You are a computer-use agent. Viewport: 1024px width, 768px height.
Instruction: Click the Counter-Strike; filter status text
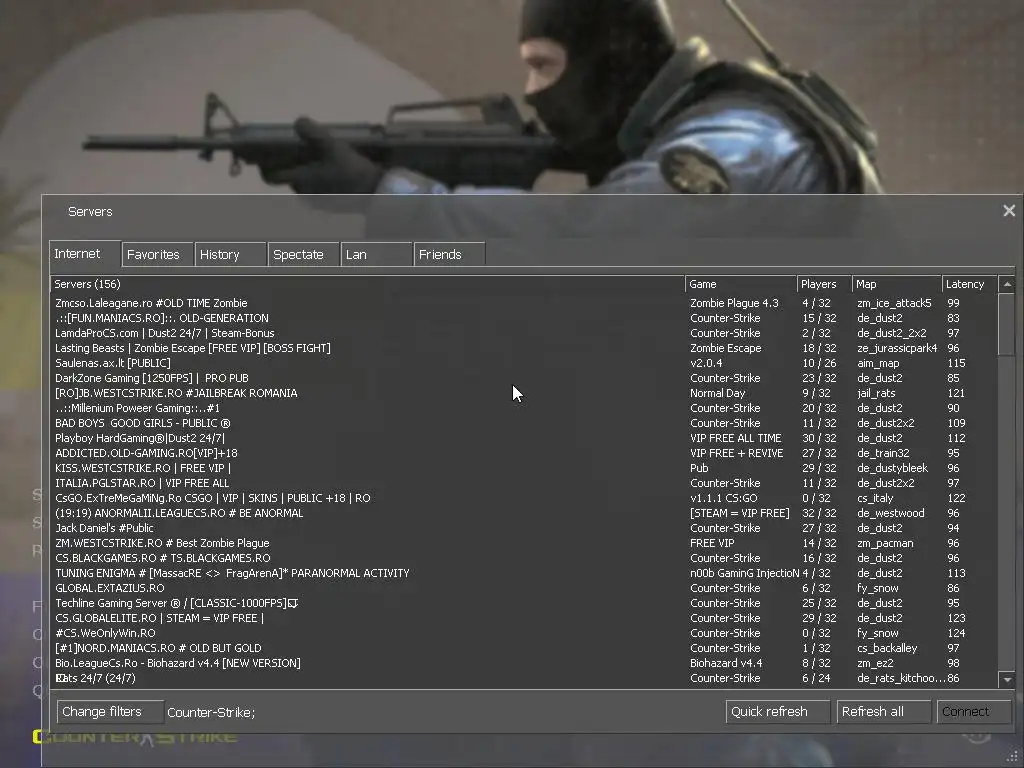(x=211, y=712)
